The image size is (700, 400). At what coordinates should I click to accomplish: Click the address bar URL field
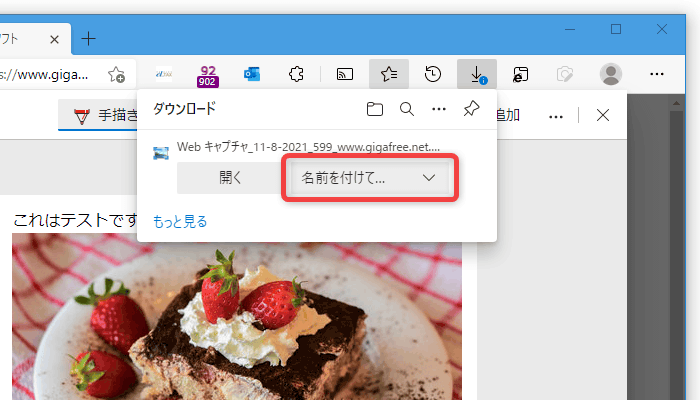[x=45, y=75]
